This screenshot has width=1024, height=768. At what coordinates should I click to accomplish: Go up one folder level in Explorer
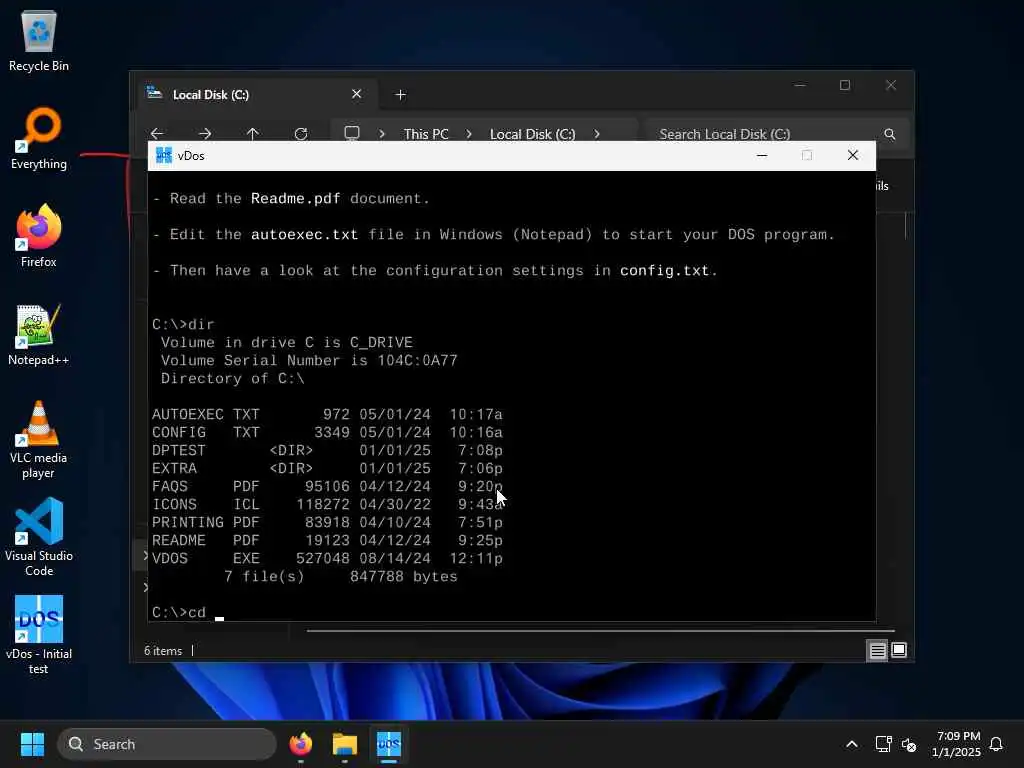tap(253, 134)
